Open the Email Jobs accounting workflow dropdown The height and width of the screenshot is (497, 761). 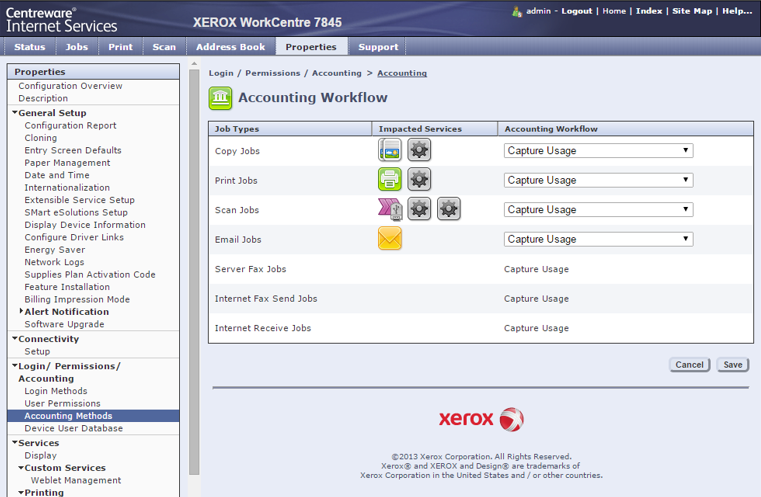click(x=598, y=239)
